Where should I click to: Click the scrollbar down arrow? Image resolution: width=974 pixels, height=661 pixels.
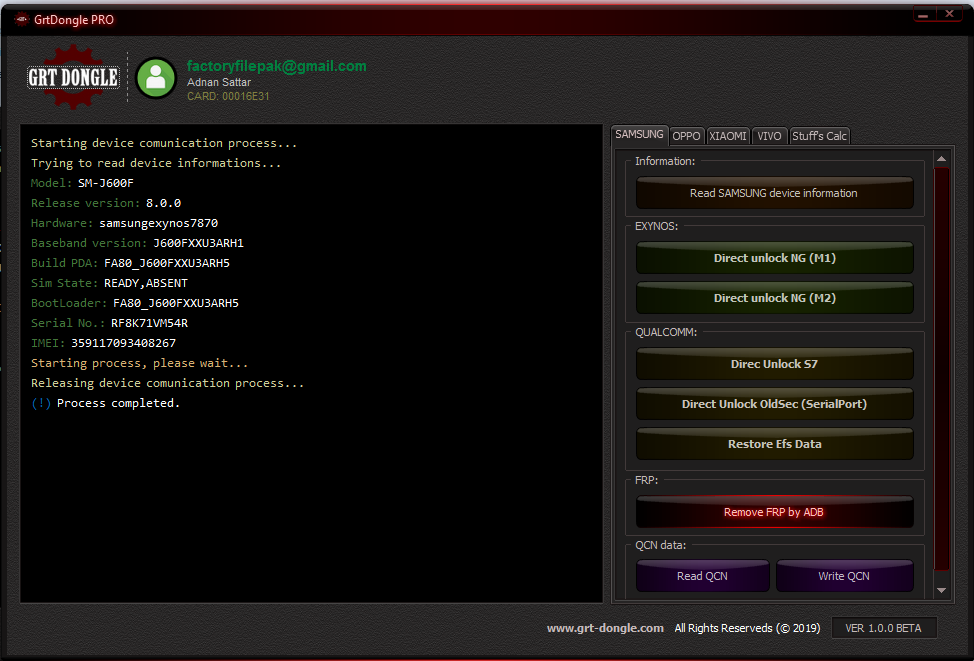point(942,591)
